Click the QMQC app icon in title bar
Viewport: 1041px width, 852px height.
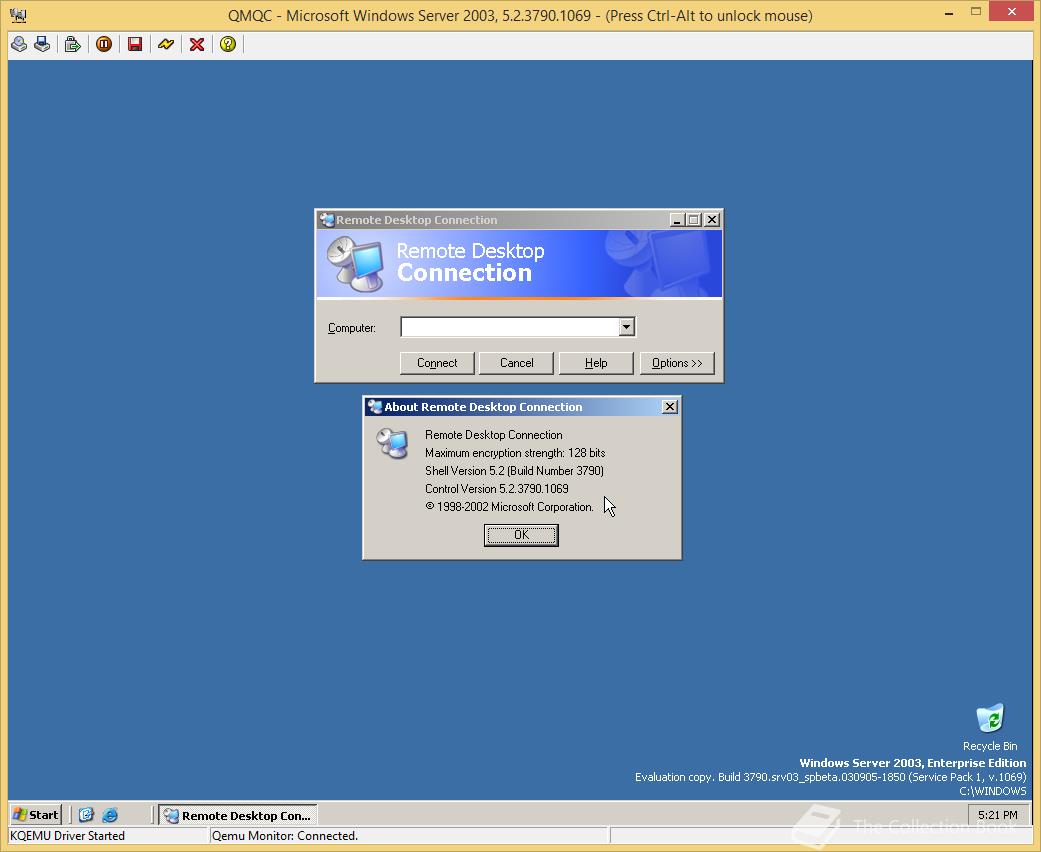pos(18,15)
